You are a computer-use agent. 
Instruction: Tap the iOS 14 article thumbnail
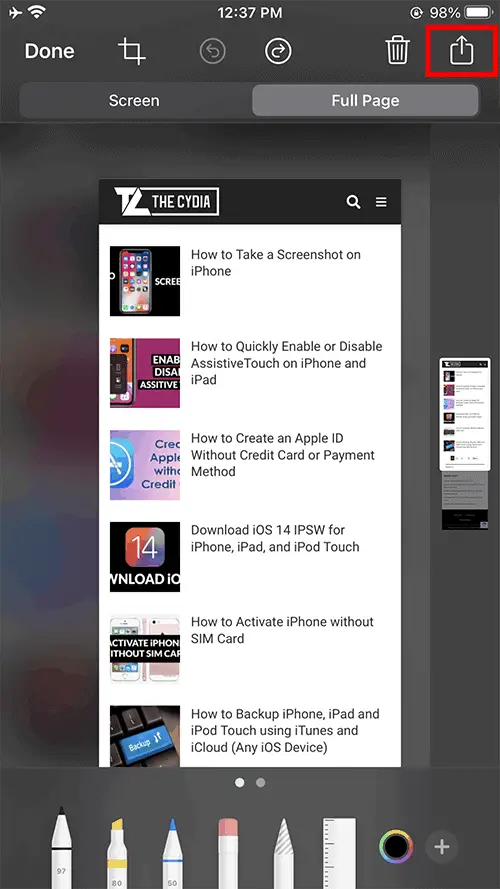[x=145, y=557]
